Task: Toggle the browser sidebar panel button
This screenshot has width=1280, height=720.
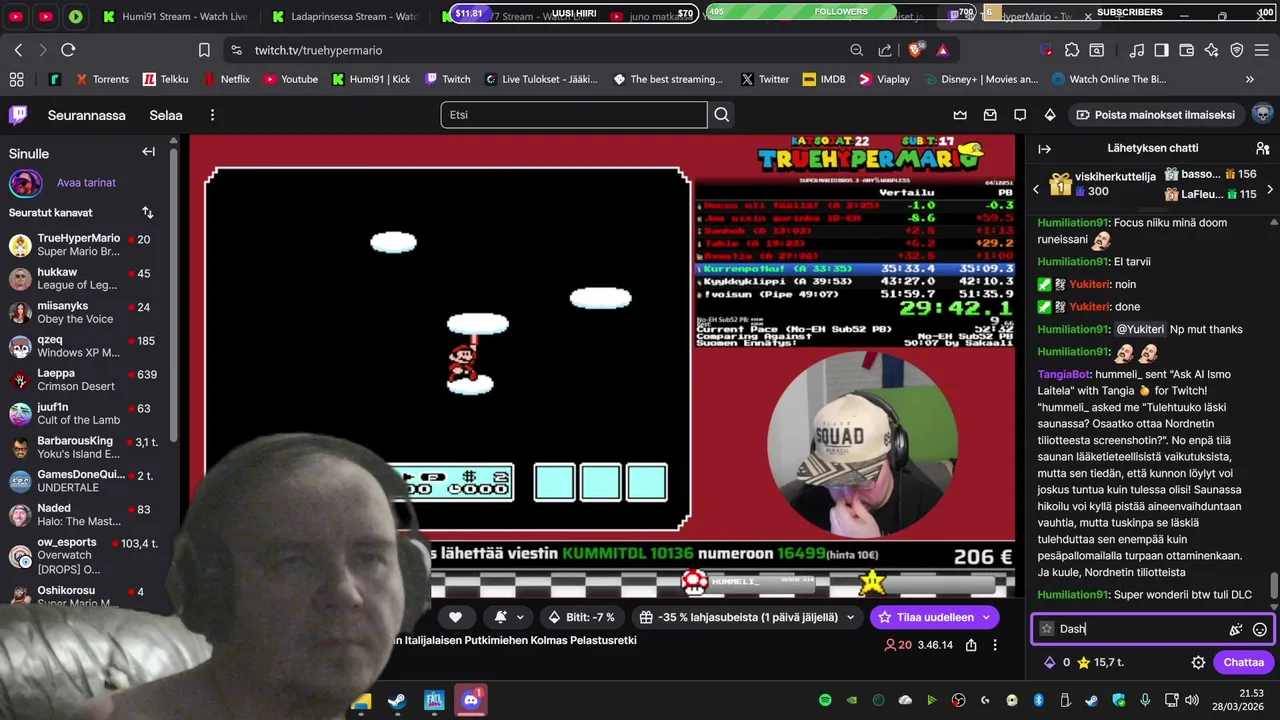Action: click(x=1161, y=50)
